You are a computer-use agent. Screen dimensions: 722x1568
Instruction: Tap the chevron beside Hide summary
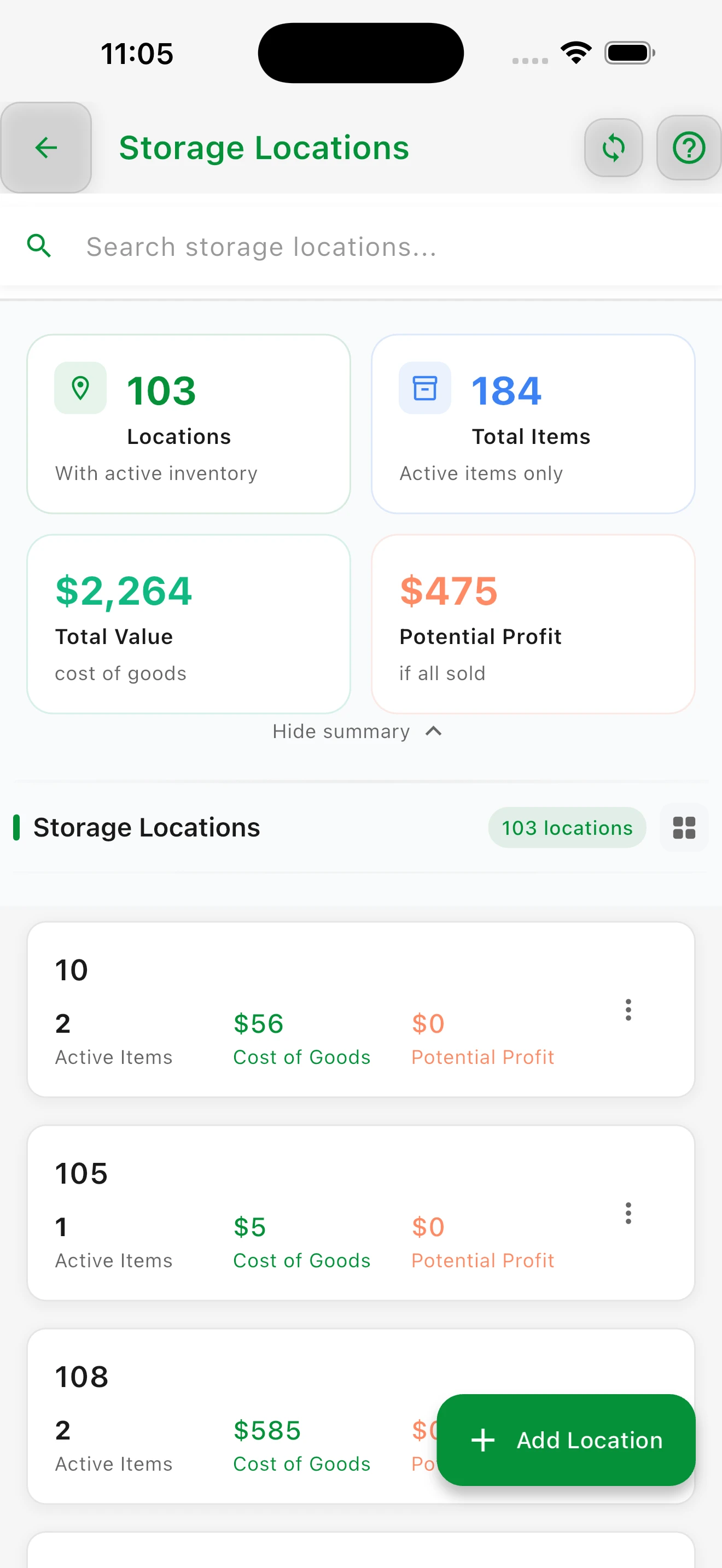click(433, 731)
